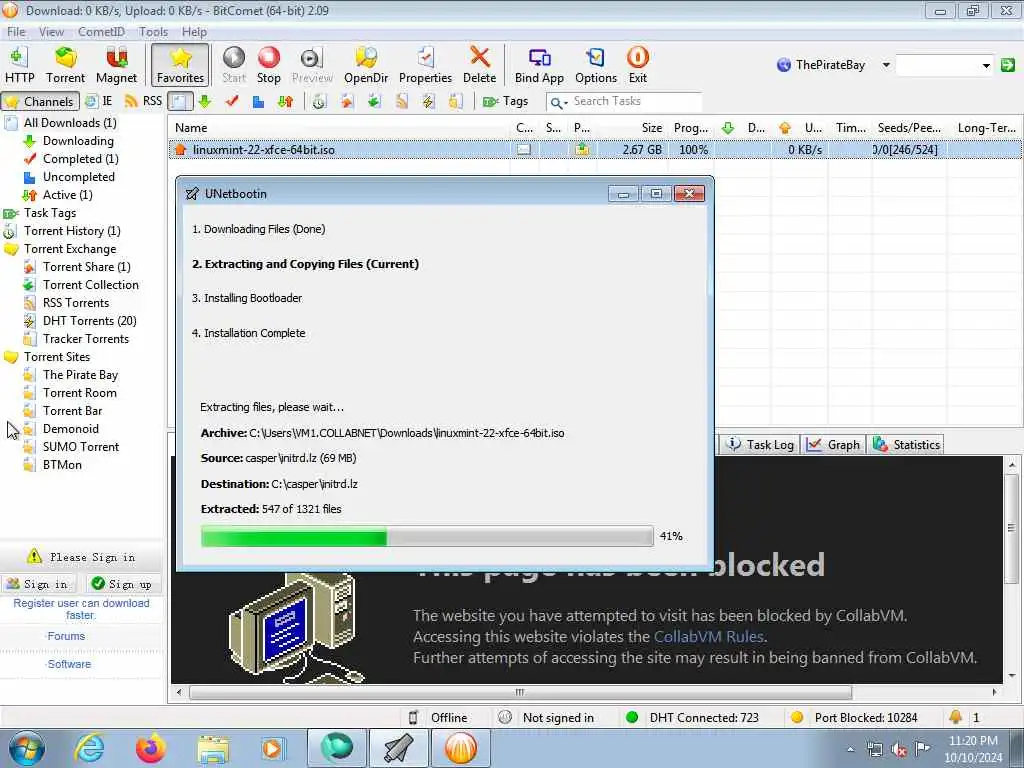Image resolution: width=1024 pixels, height=768 pixels.
Task: Open the Tools menu
Action: pos(153,31)
